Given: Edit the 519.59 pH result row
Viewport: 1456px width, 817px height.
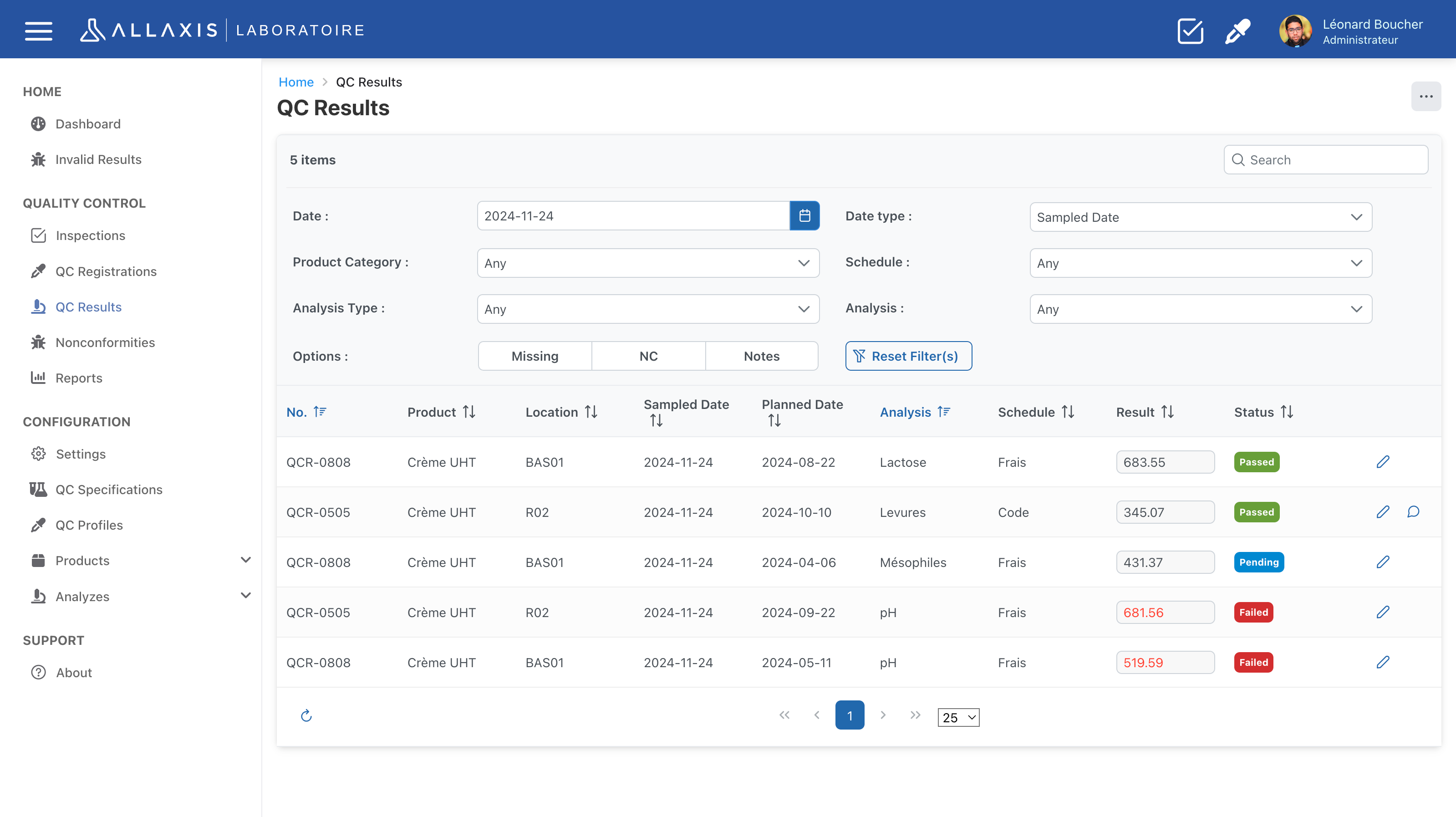Looking at the screenshot, I should (x=1383, y=662).
